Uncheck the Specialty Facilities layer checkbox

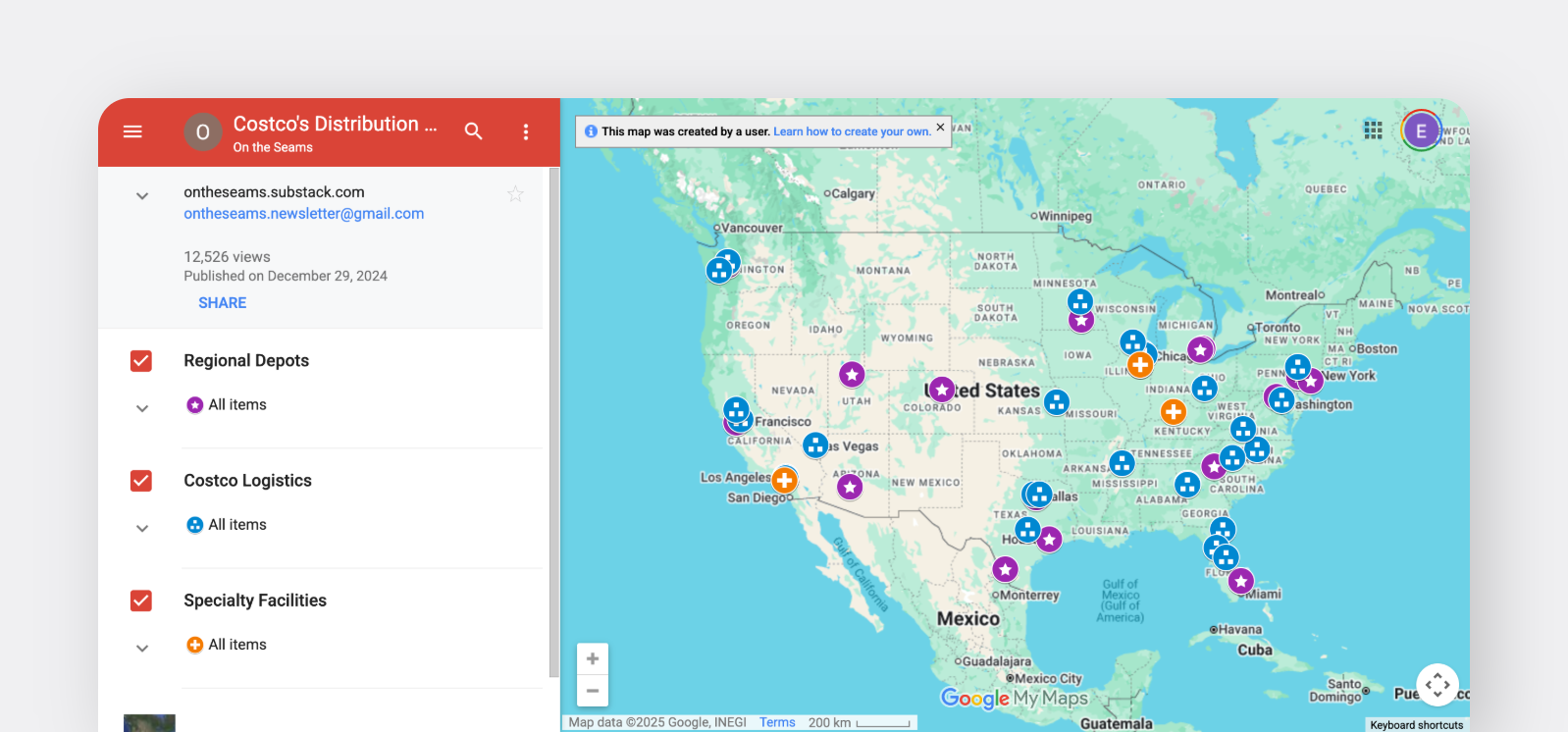141,601
